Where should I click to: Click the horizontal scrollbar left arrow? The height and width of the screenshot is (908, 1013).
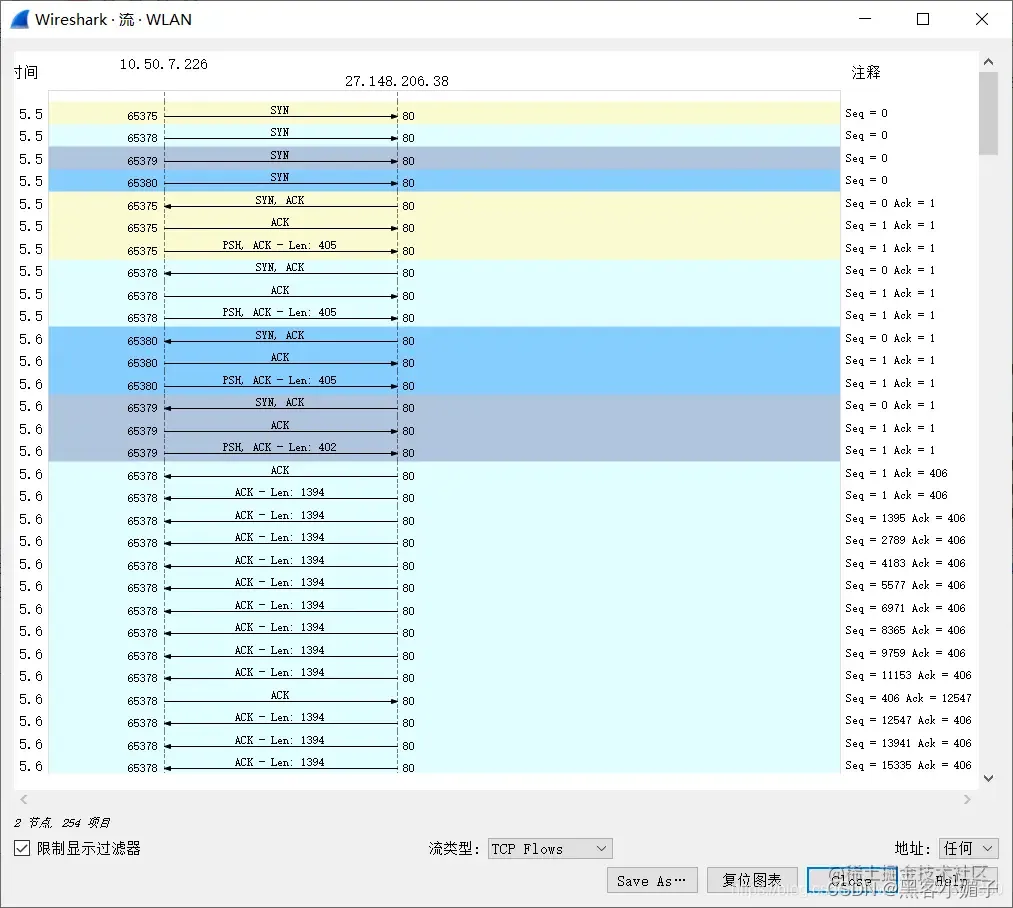(x=24, y=799)
